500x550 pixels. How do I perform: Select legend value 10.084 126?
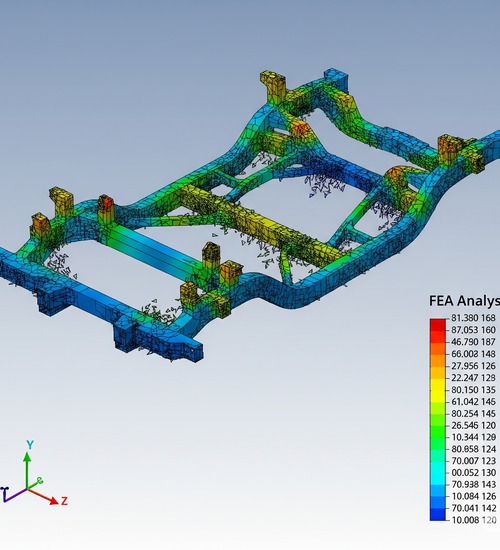(473, 496)
